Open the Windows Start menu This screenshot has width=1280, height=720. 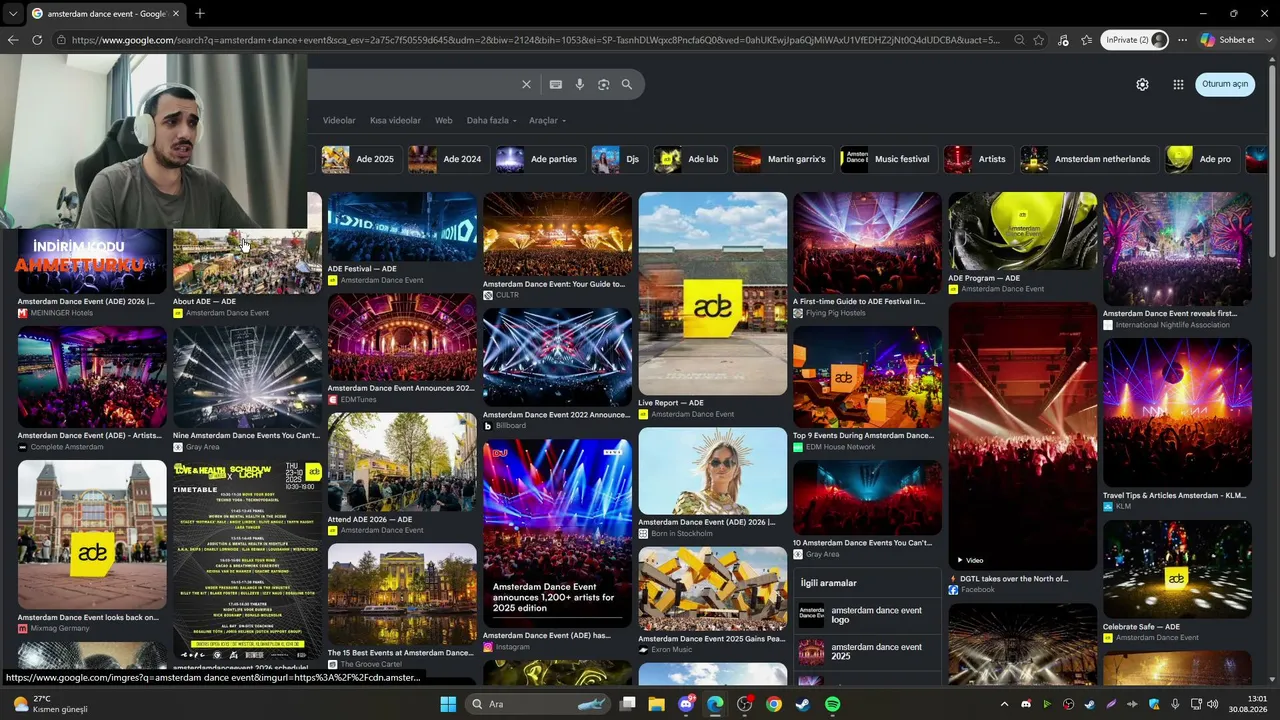pos(448,704)
